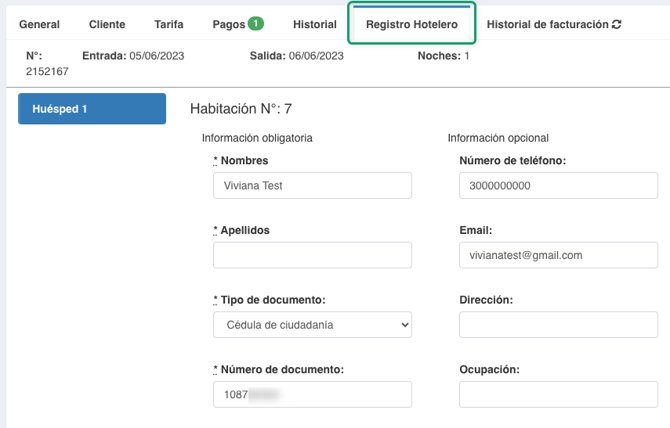This screenshot has width=670, height=428.
Task: Open the Pagos tab
Action: click(x=230, y=24)
